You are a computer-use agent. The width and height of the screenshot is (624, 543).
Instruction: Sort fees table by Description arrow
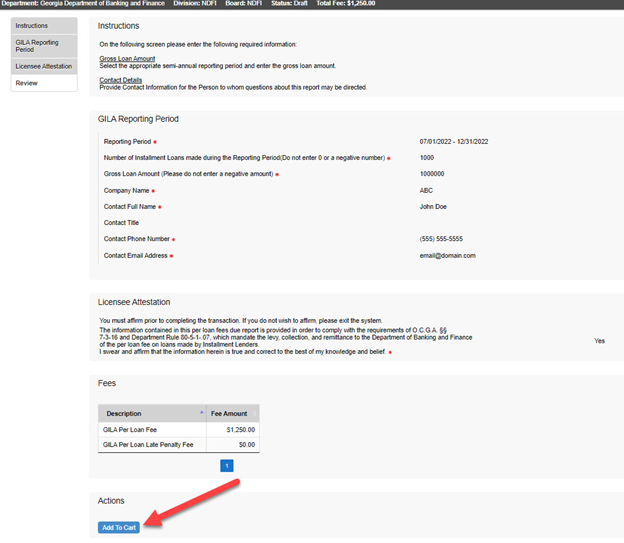tap(202, 412)
